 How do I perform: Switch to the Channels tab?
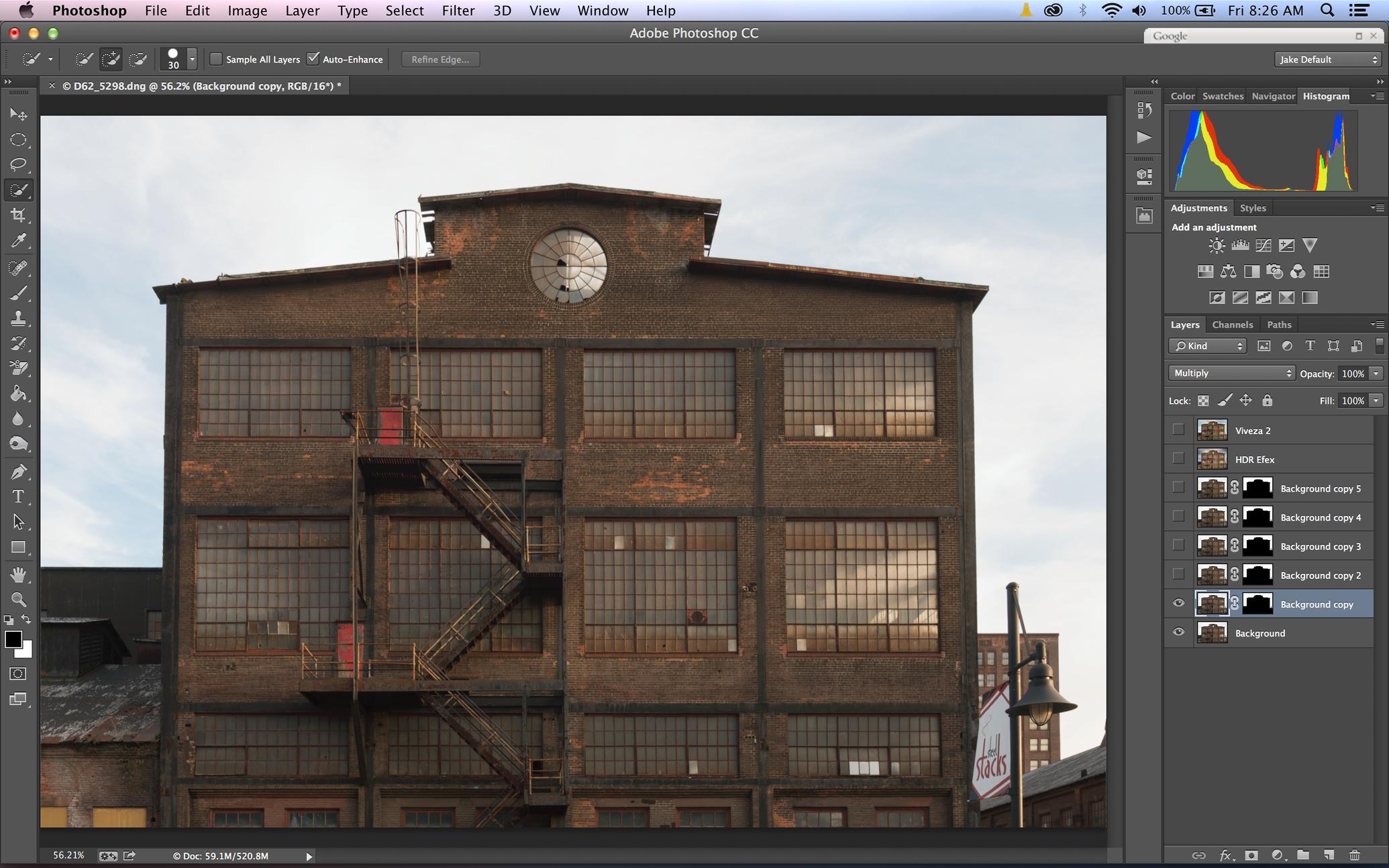point(1232,325)
